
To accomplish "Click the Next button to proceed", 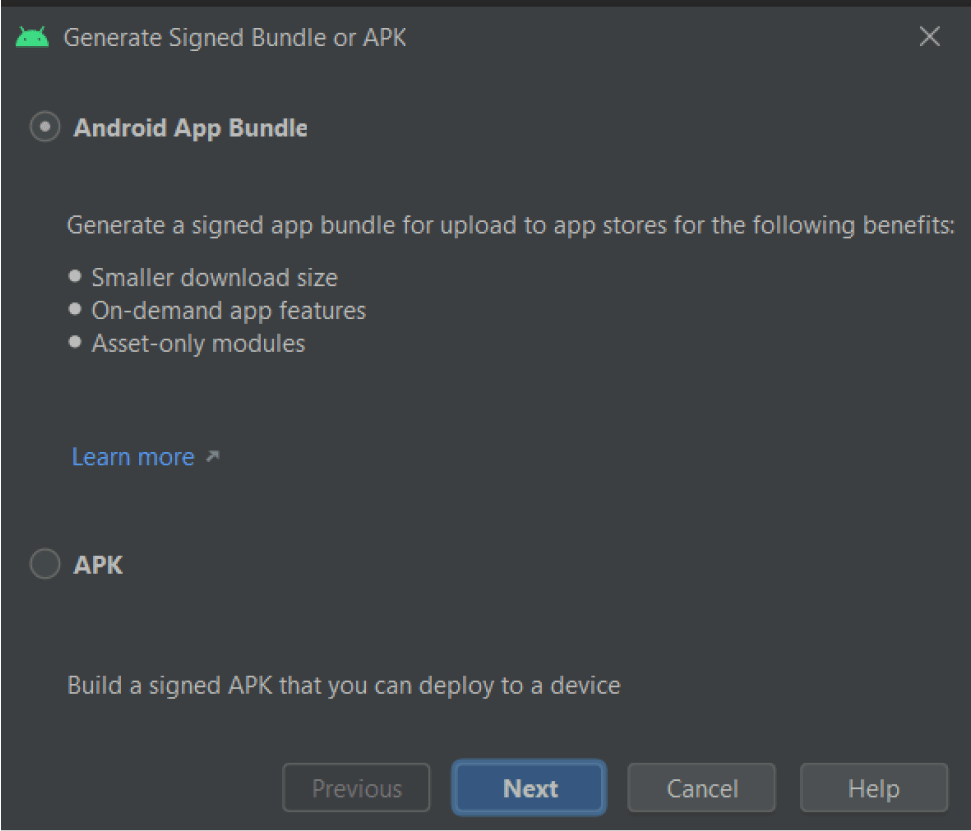I will click(x=528, y=787).
